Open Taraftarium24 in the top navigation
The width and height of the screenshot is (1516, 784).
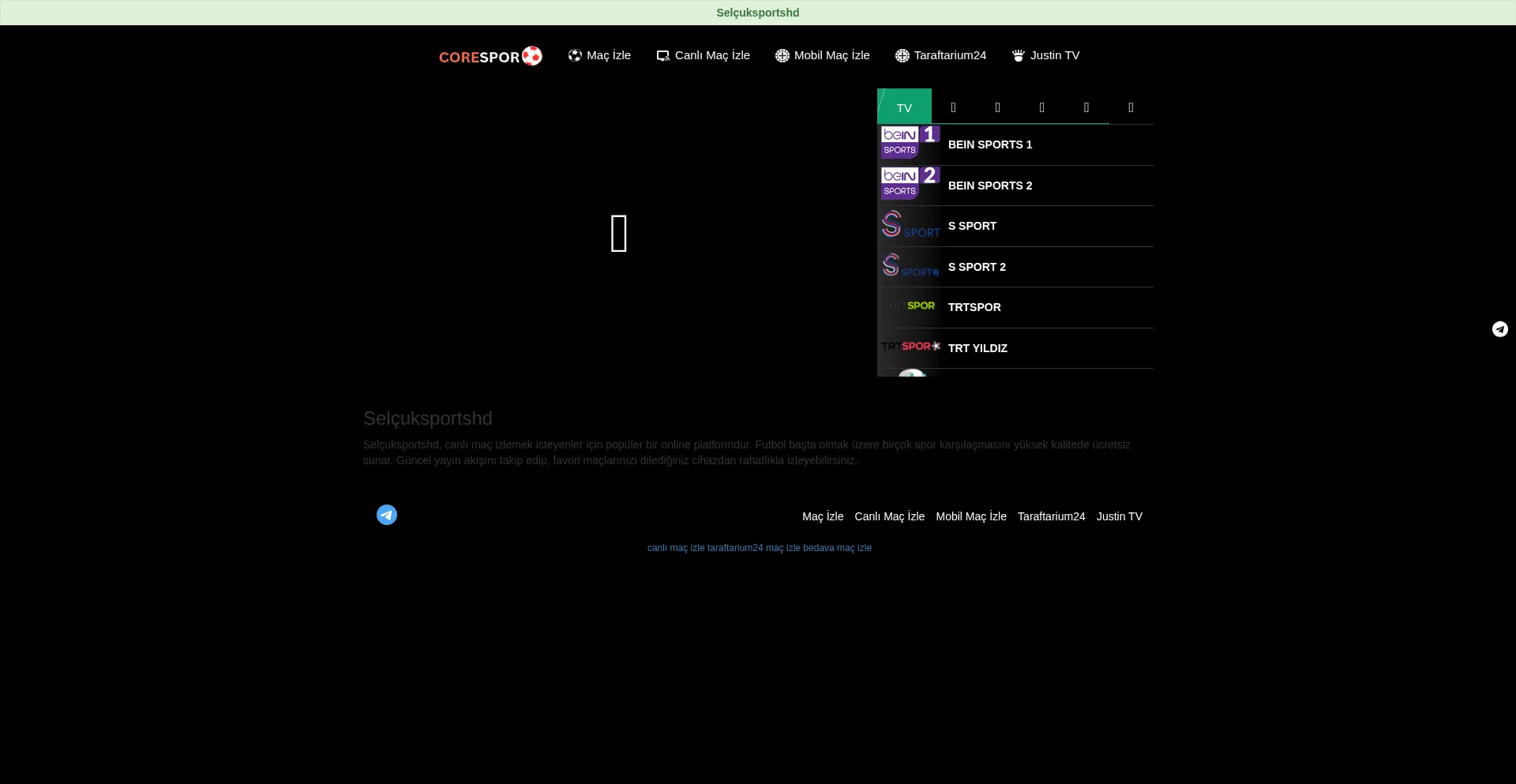coord(940,55)
